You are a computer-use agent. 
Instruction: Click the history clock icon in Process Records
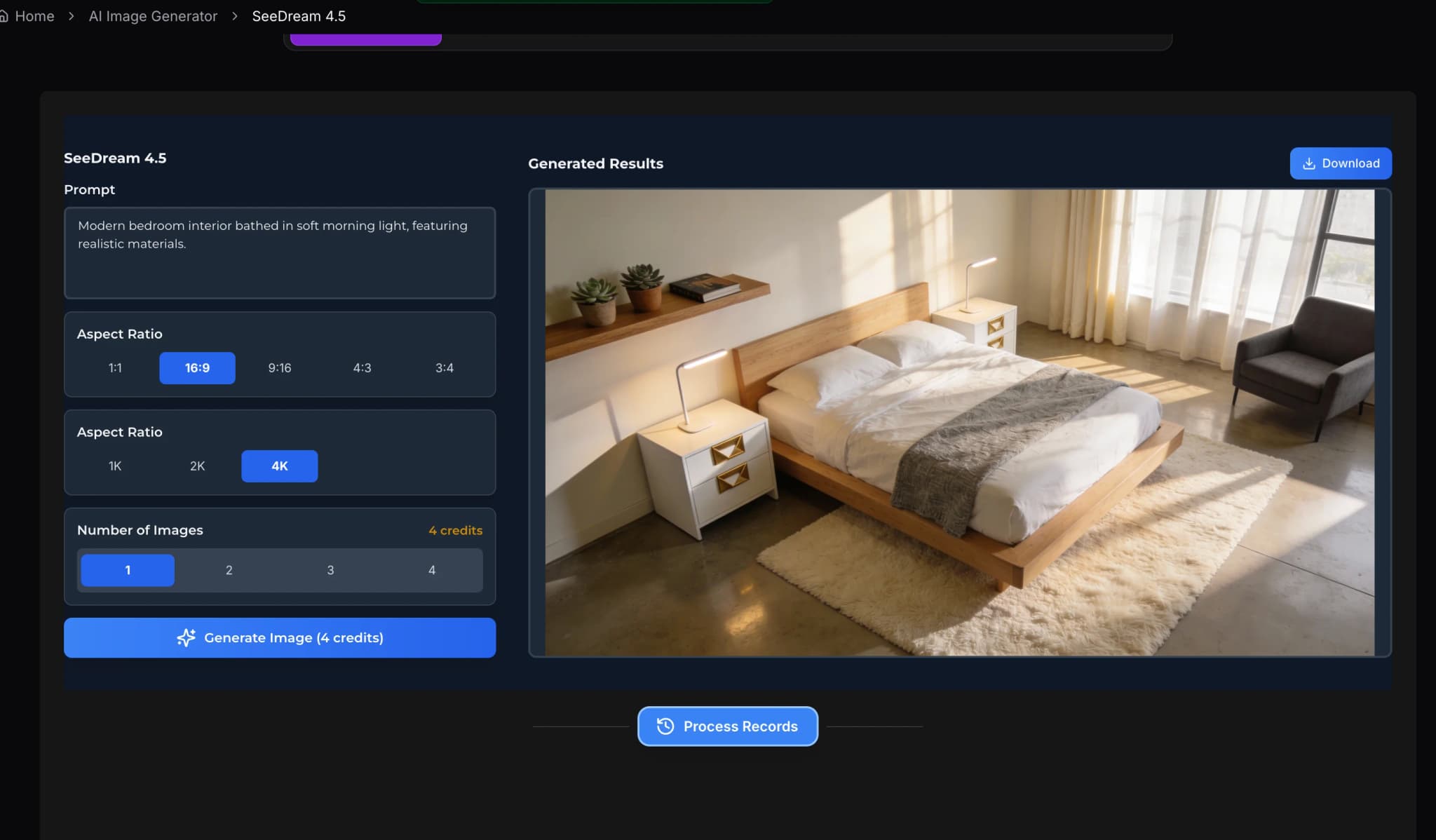click(x=665, y=726)
